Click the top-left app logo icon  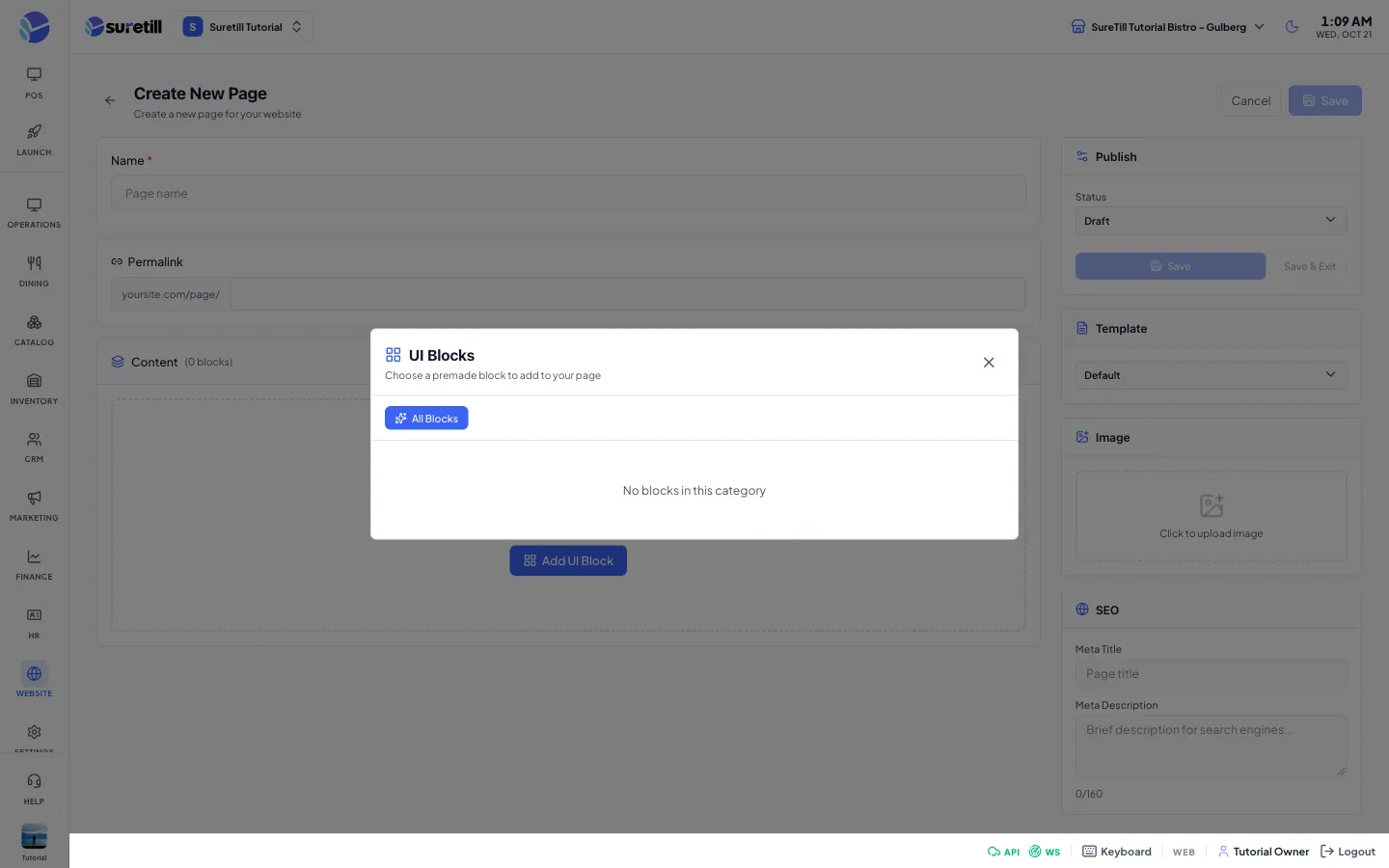[34, 27]
